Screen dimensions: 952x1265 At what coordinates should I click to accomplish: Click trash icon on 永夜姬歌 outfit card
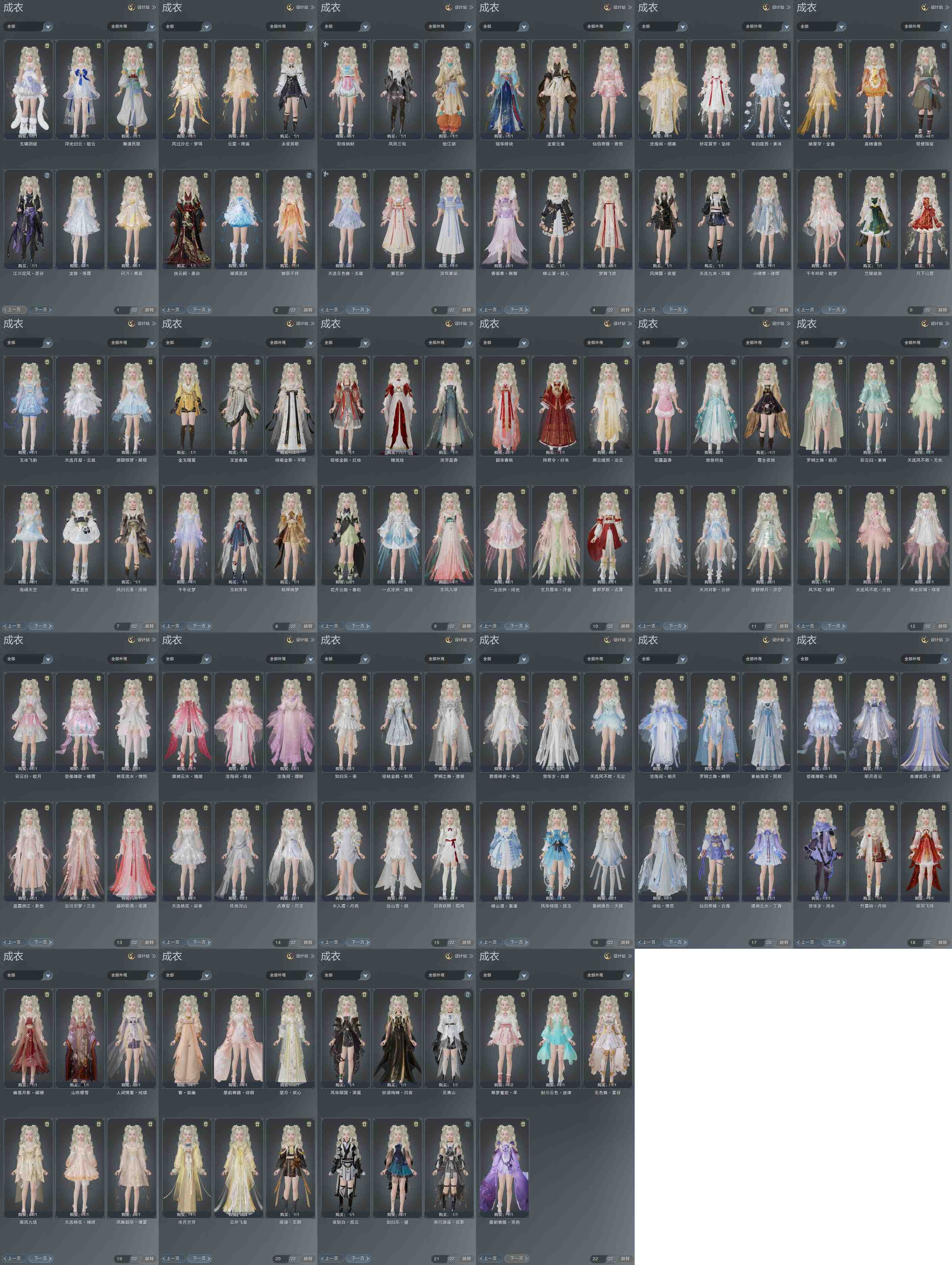pyautogui.click(x=309, y=46)
